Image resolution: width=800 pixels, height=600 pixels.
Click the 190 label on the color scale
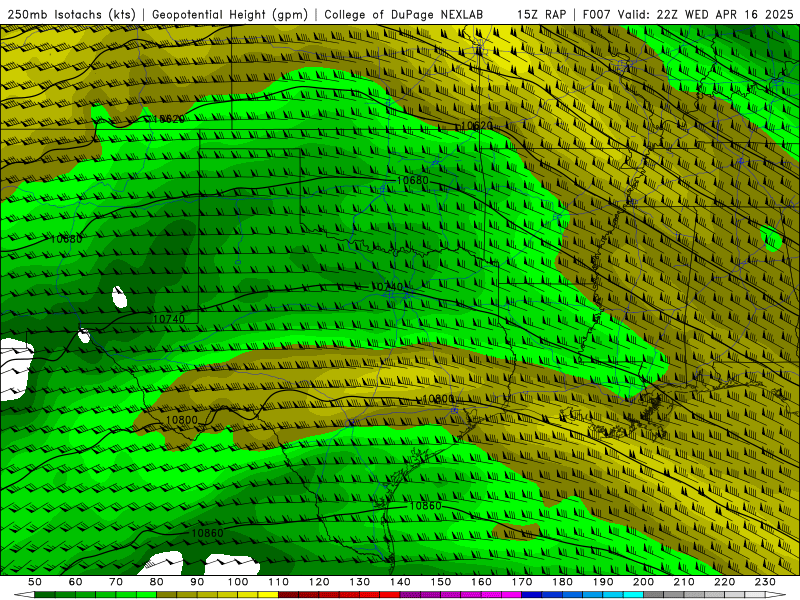tap(603, 582)
